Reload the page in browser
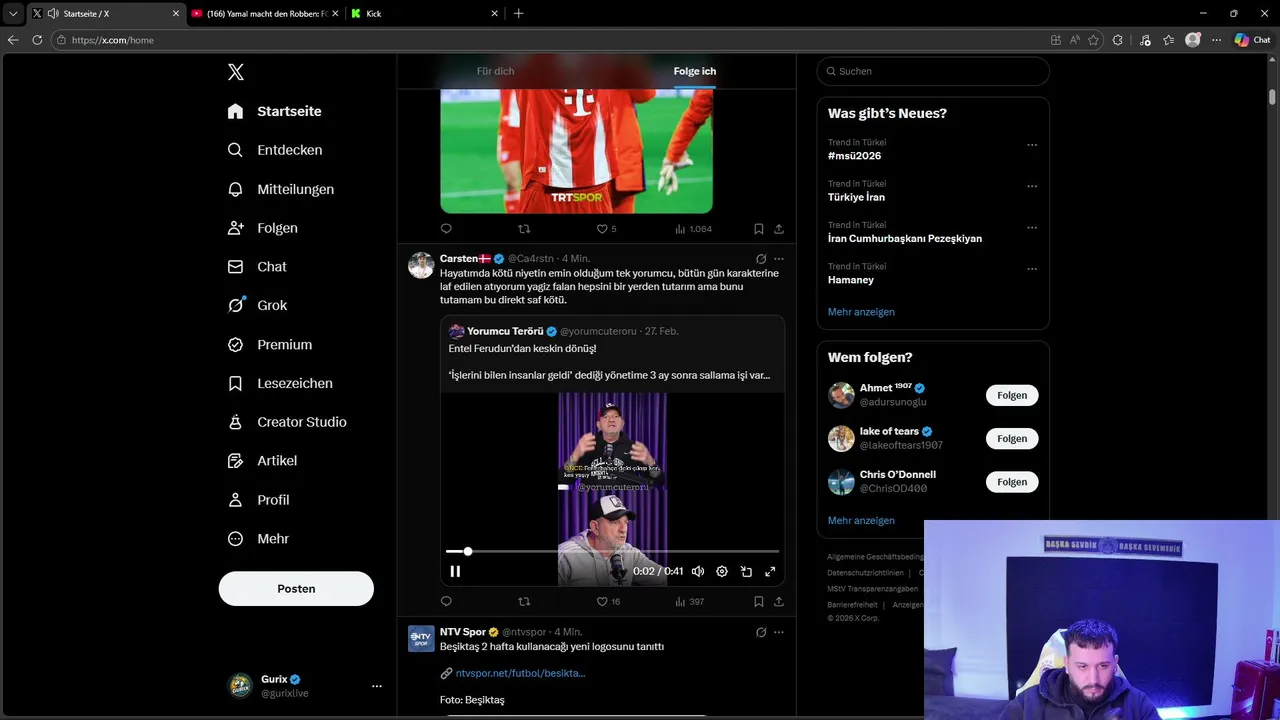The height and width of the screenshot is (720, 1280). click(37, 40)
